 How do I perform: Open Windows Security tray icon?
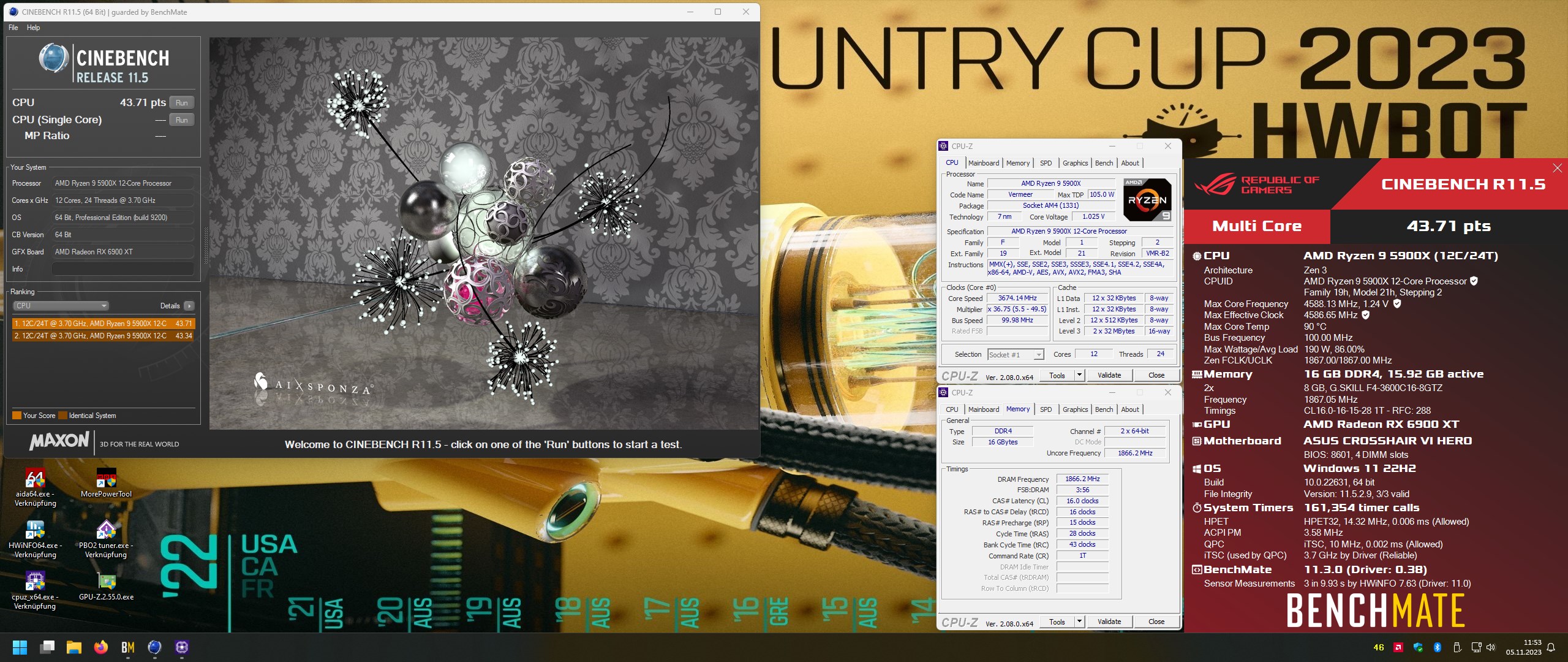coord(1418,647)
